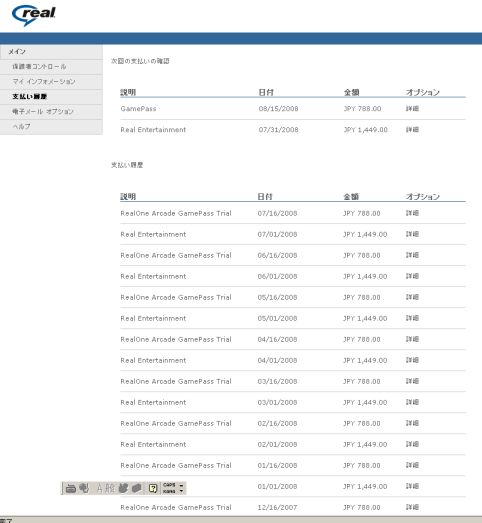This screenshot has width=482, height=523.
Task: Click the JPY 1,449.00 amount for 06/01/2008
Action: [x=365, y=276]
